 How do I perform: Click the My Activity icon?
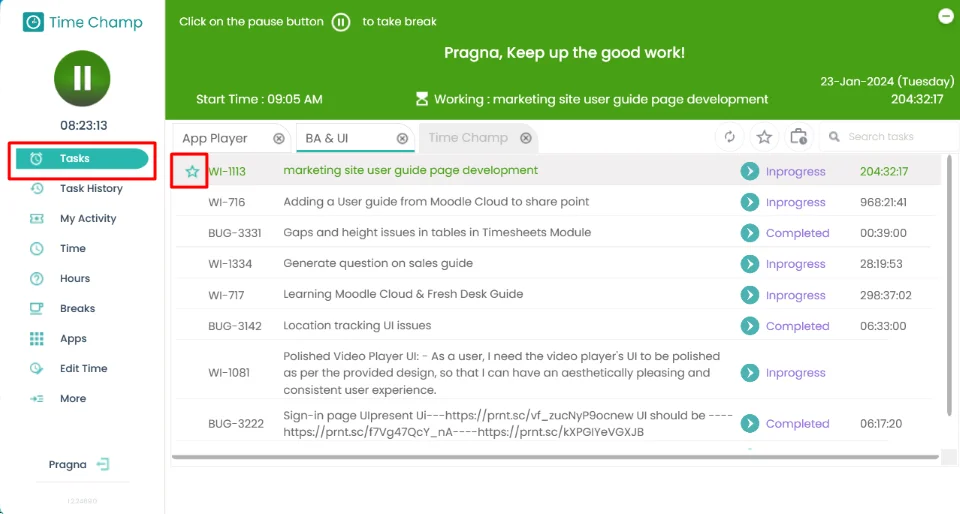[x=37, y=218]
